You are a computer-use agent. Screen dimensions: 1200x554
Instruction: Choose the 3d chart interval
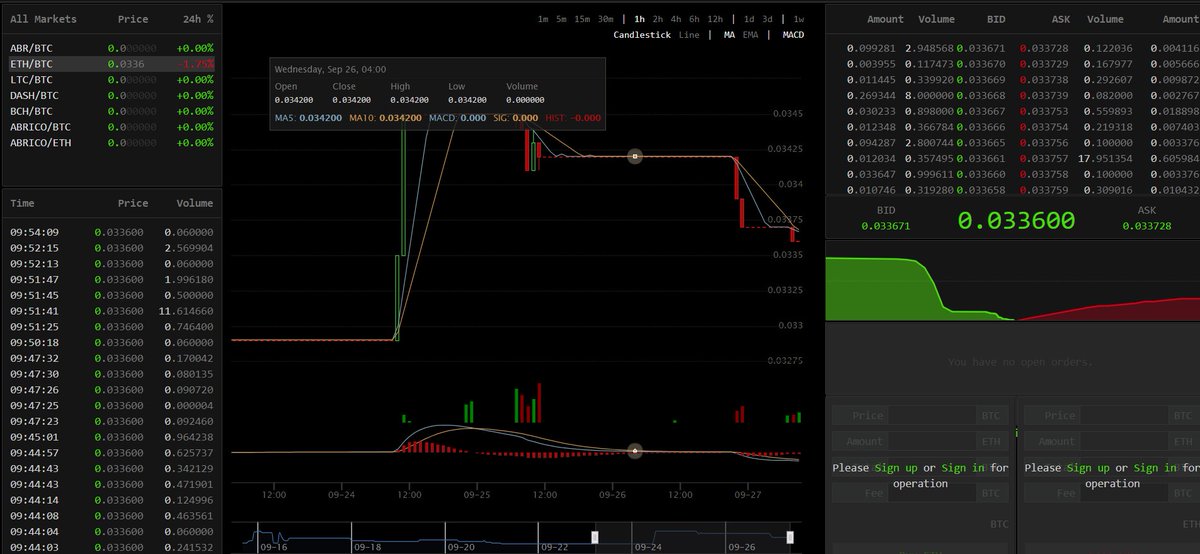(x=767, y=19)
